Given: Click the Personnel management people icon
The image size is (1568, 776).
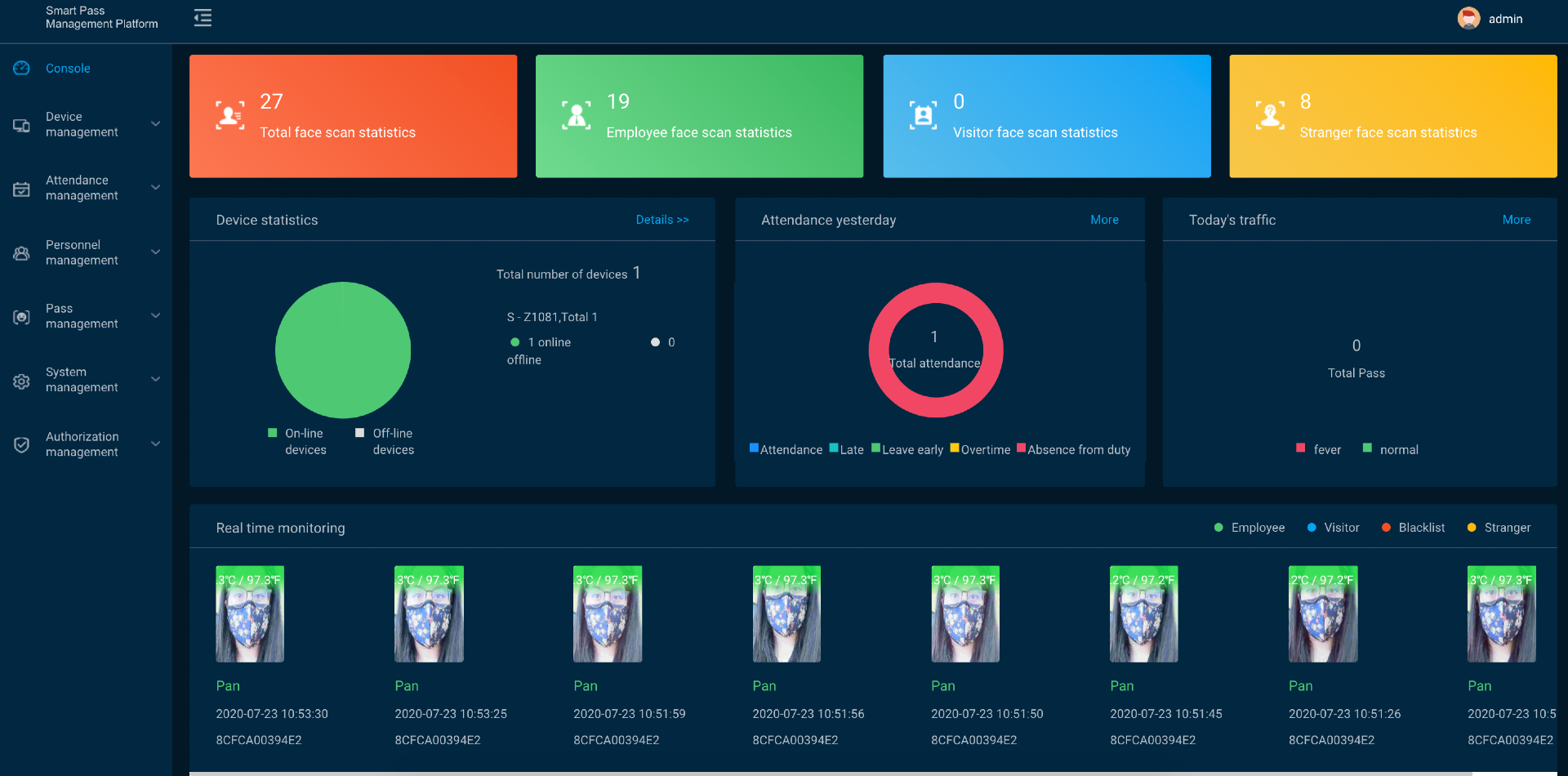Looking at the screenshot, I should [22, 253].
